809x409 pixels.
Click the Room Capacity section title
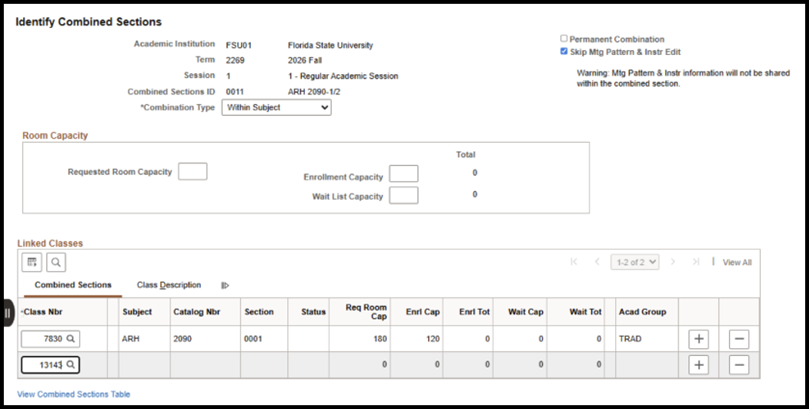(x=55, y=136)
